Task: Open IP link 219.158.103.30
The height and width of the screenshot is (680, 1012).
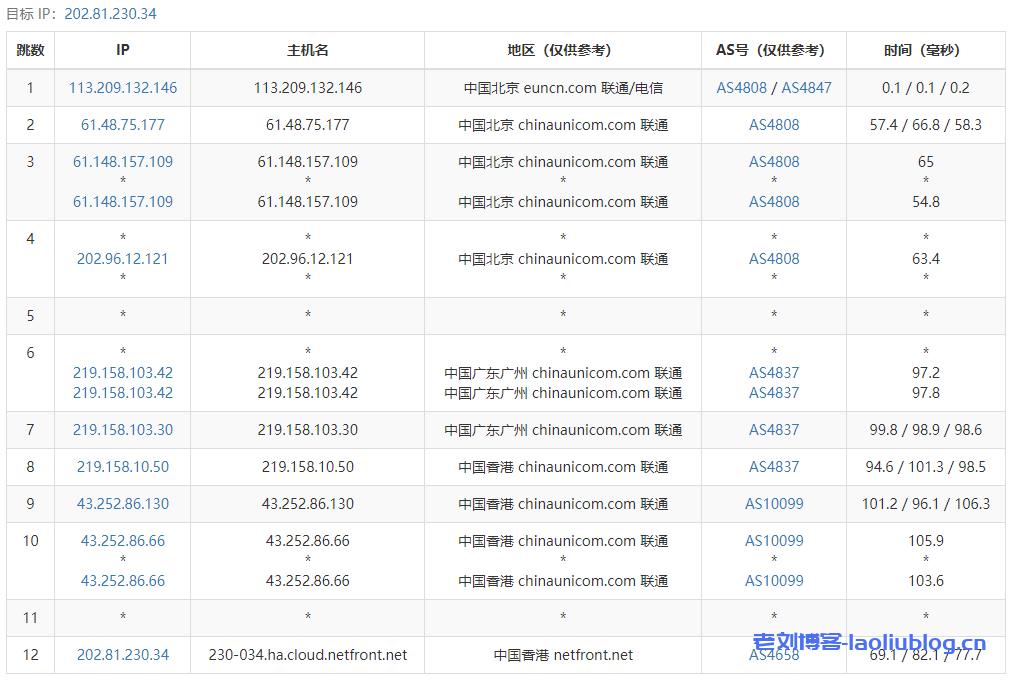Action: [123, 430]
